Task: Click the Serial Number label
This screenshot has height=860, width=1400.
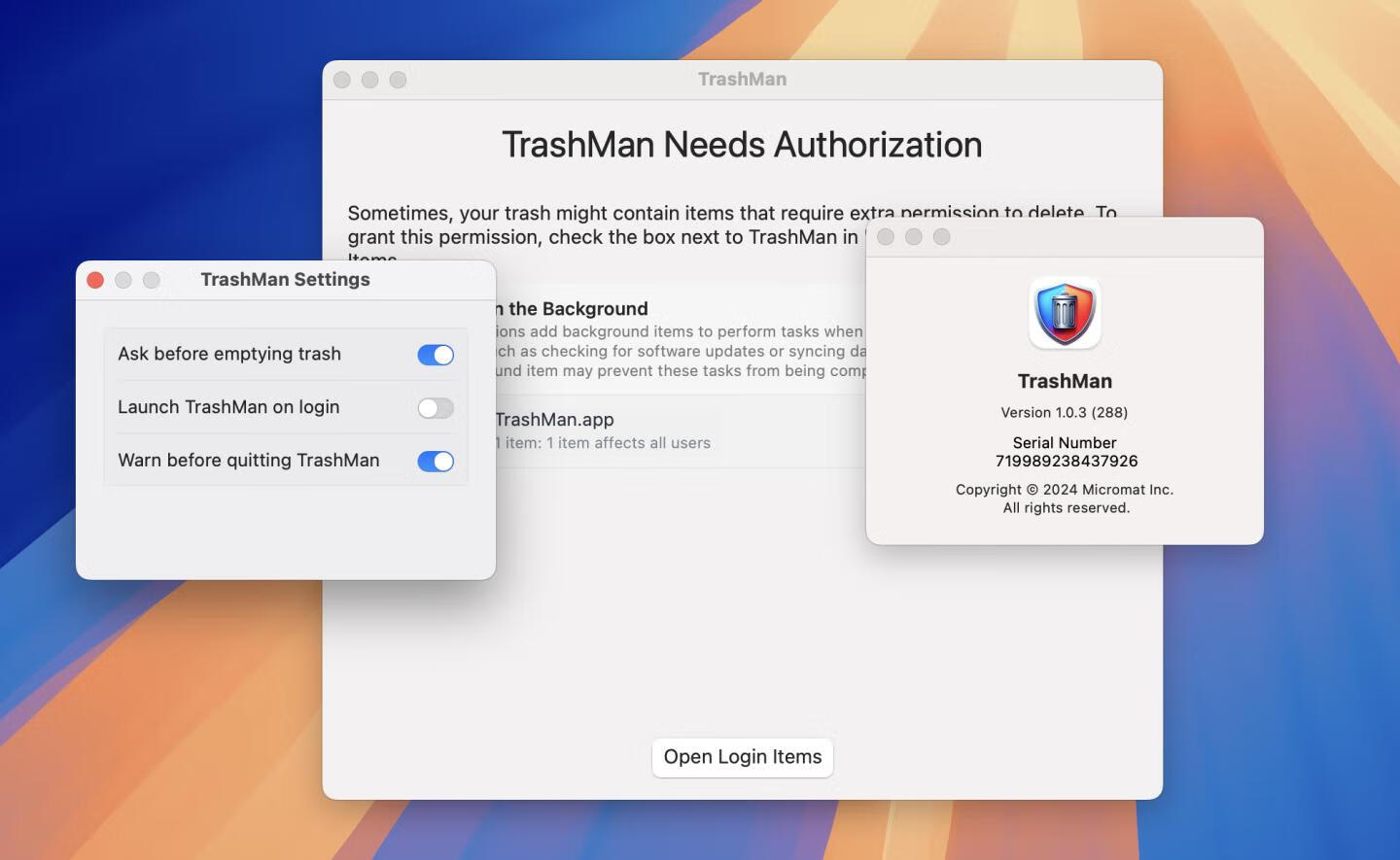Action: [x=1065, y=442]
